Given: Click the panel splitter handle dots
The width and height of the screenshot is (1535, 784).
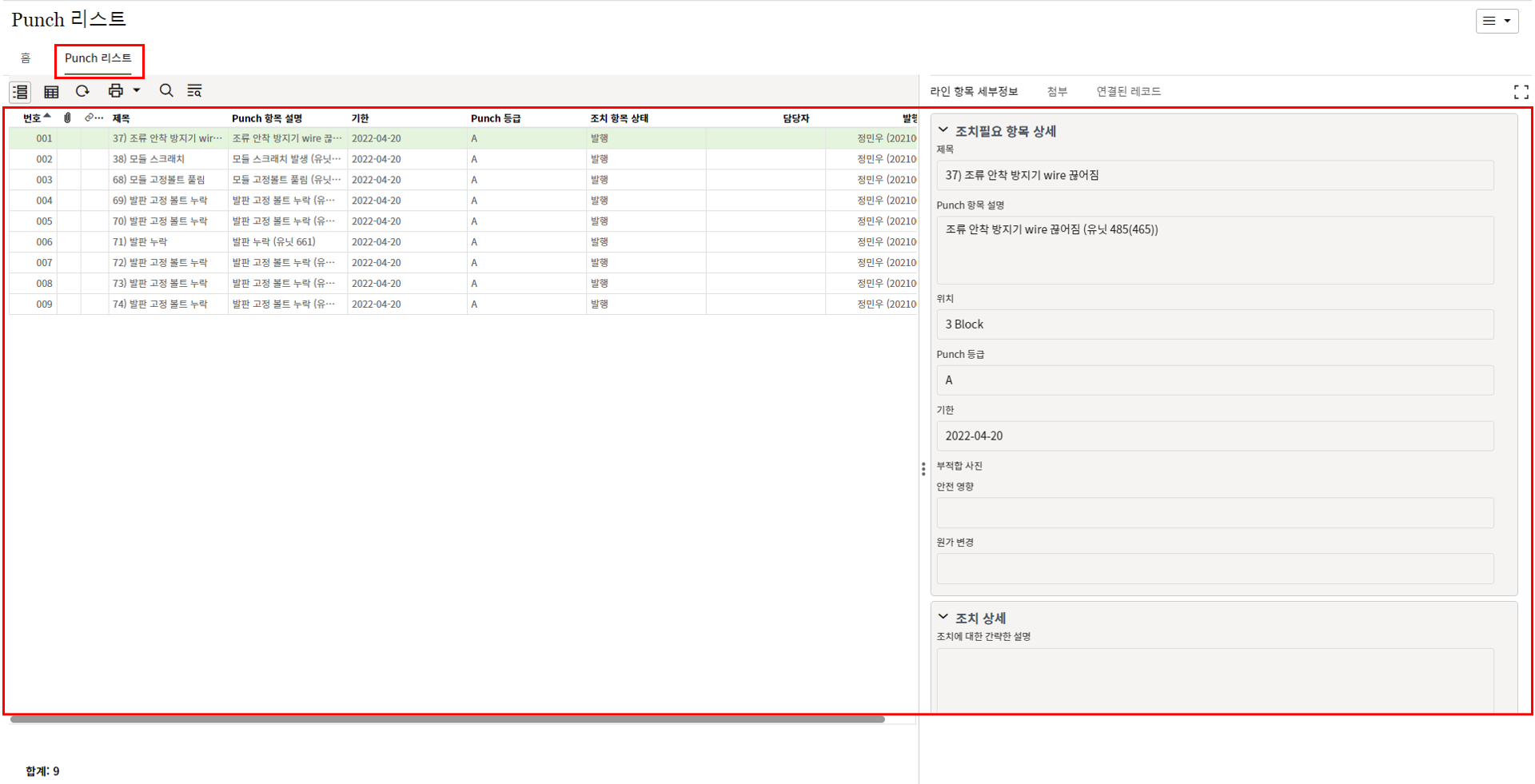Looking at the screenshot, I should (923, 469).
